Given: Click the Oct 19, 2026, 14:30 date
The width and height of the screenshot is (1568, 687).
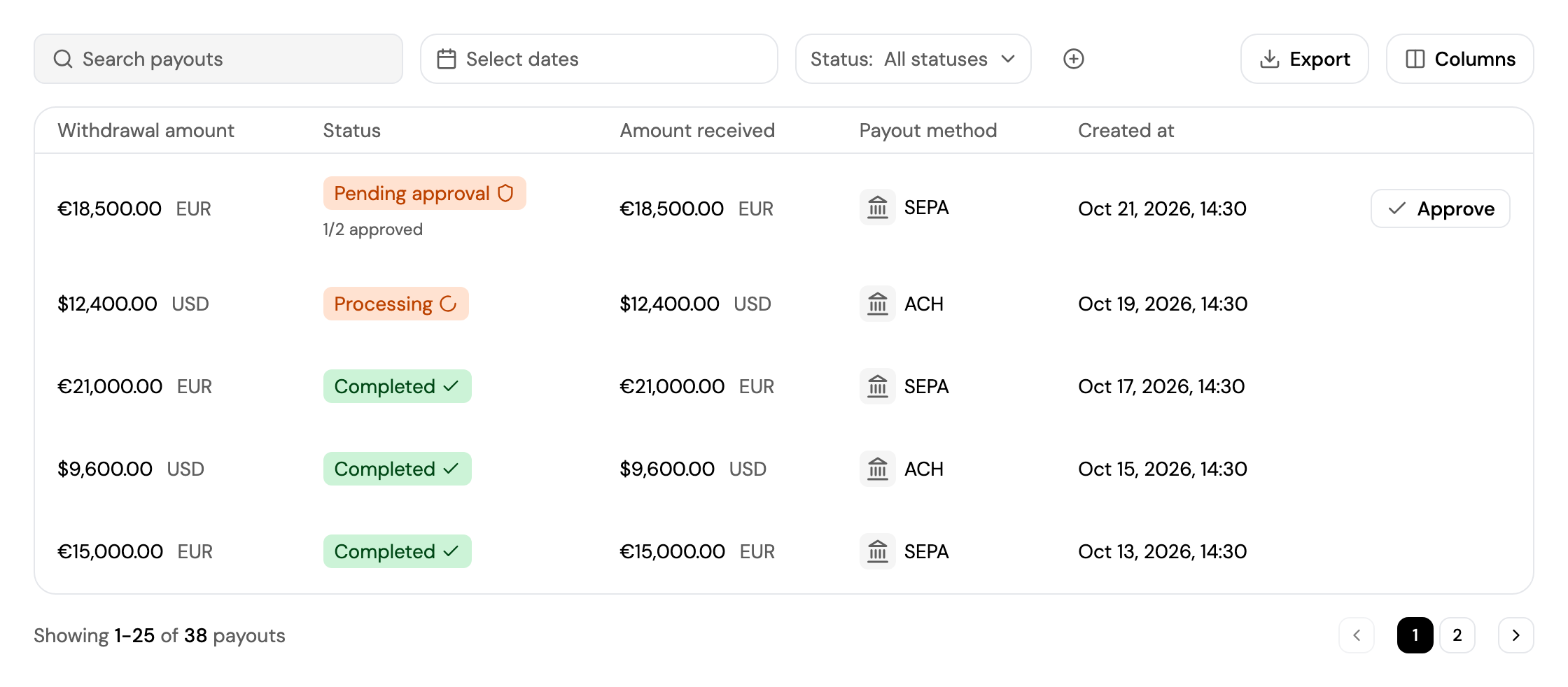Looking at the screenshot, I should coord(1163,304).
